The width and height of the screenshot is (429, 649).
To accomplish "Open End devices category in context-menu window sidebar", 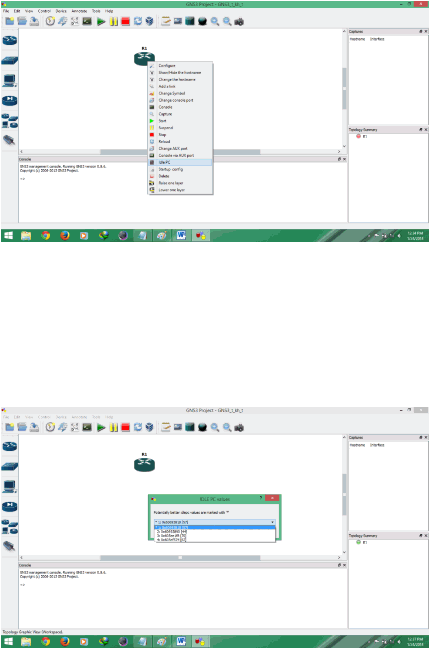I will tap(10, 80).
